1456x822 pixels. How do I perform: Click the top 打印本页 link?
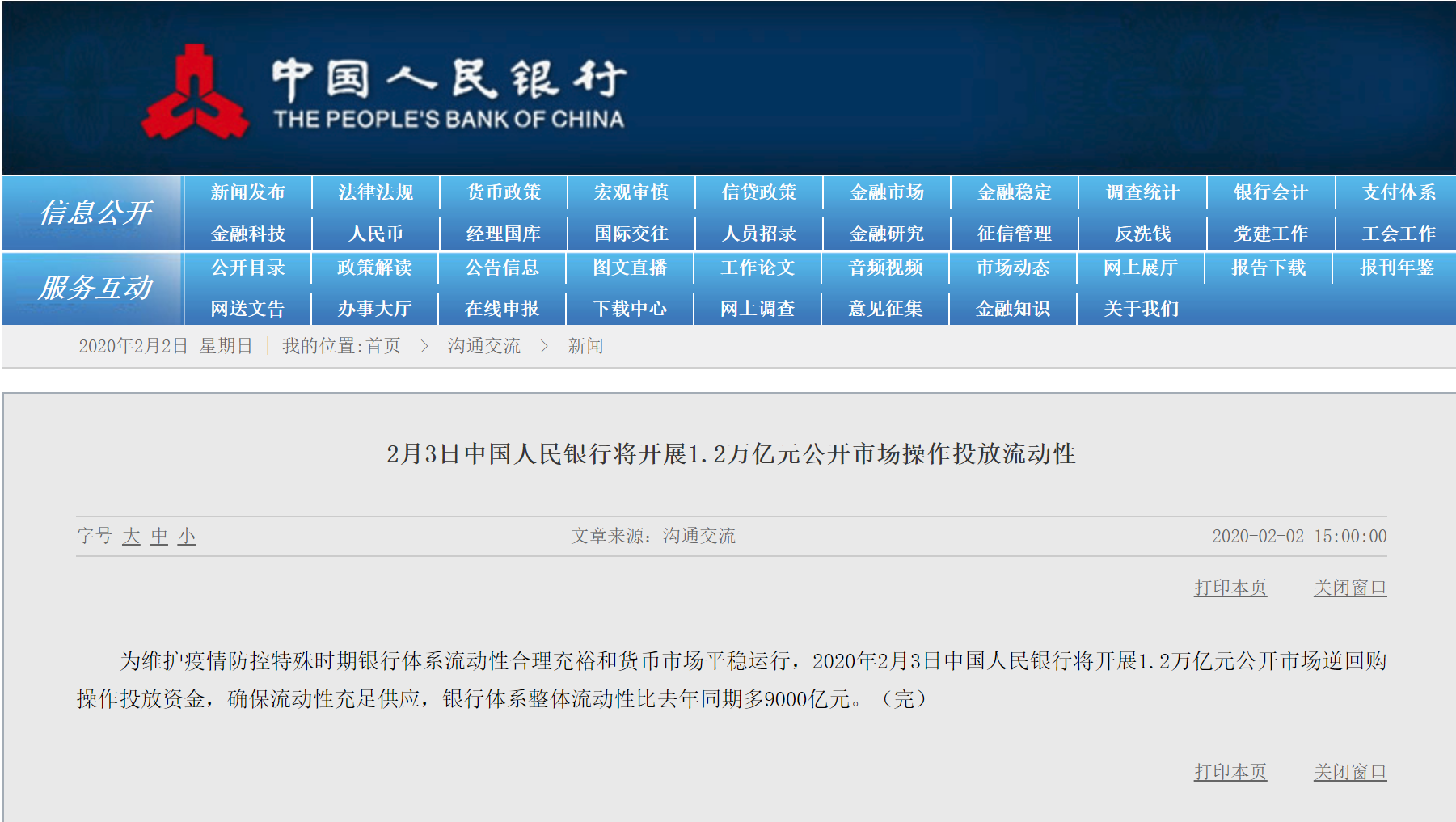(1230, 588)
